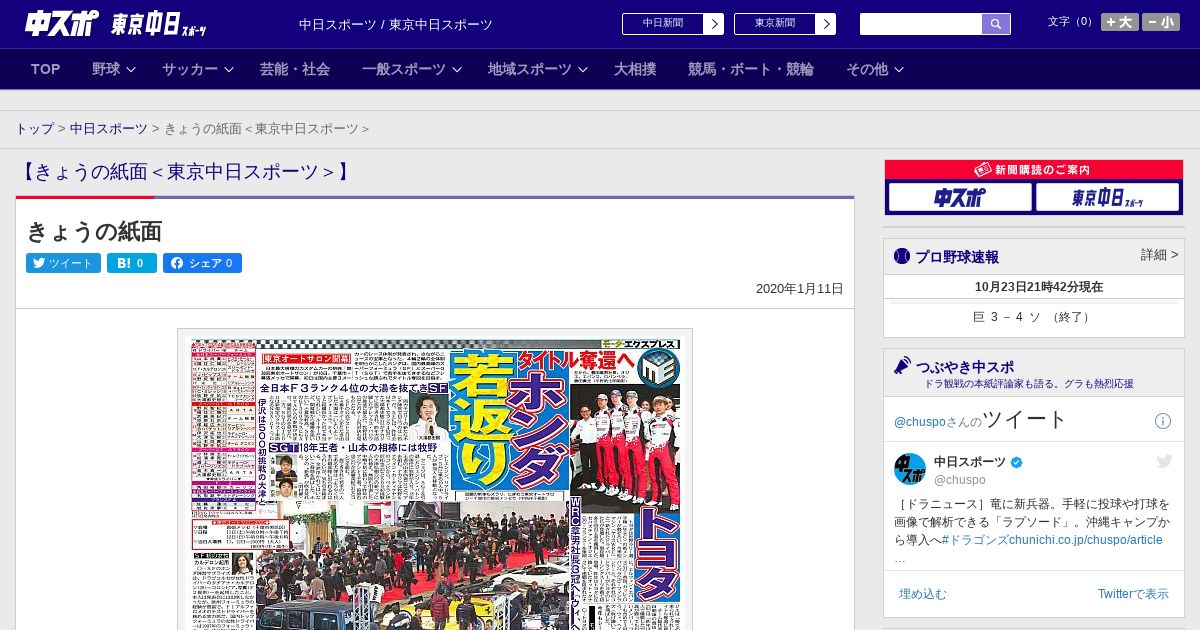Open the 芸能・社会 section
Screen dimensions: 1200x630
[295, 69]
